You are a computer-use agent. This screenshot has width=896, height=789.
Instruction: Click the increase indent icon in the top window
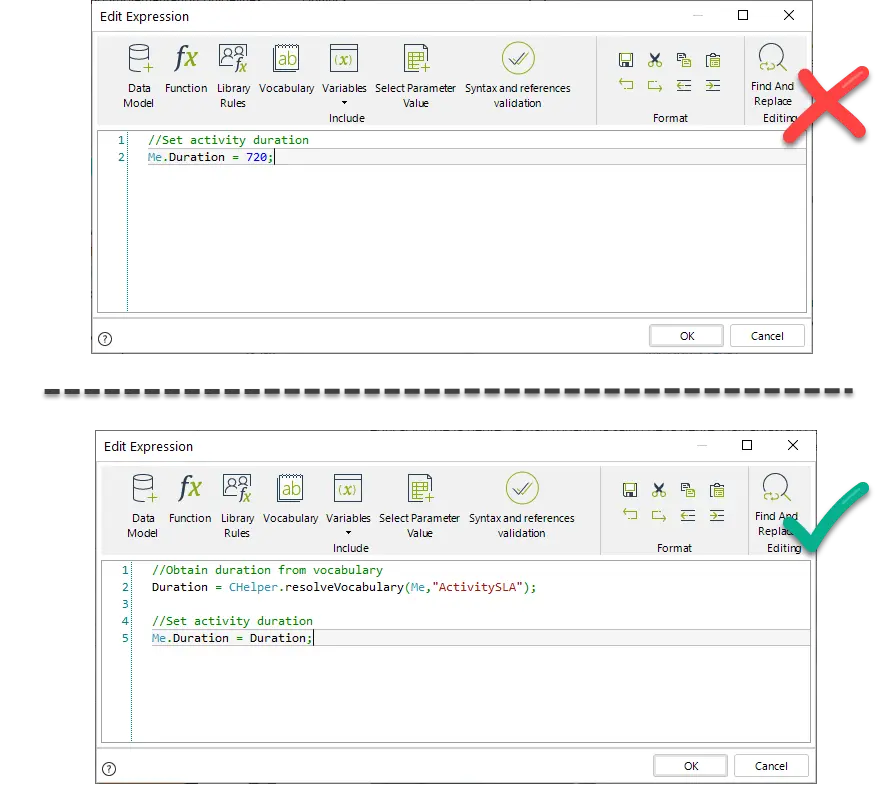point(713,86)
